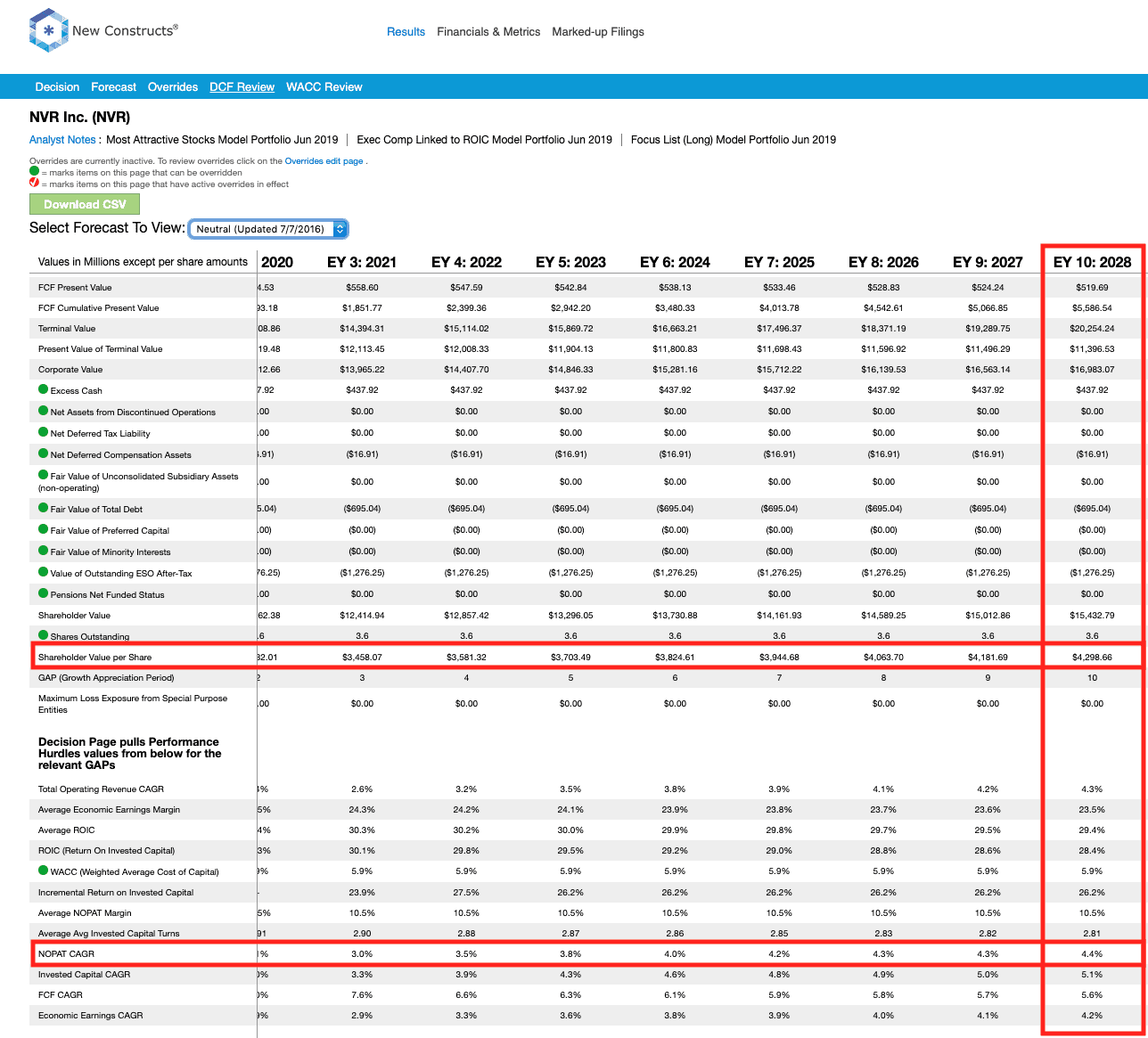Image resolution: width=1148 pixels, height=1038 pixels.
Task: Open the Select Forecast To View dropdown
Action: 268,229
